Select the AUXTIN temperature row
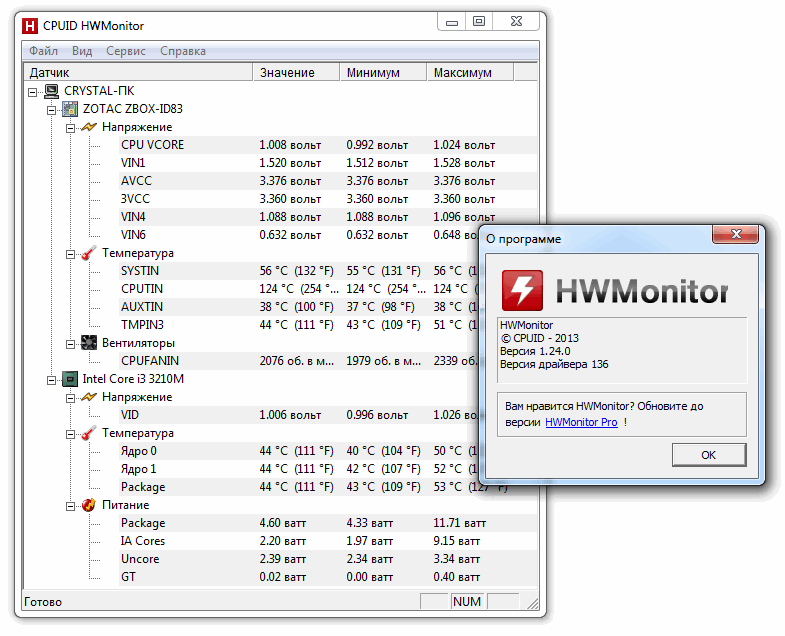This screenshot has height=636, width=785. 298,307
